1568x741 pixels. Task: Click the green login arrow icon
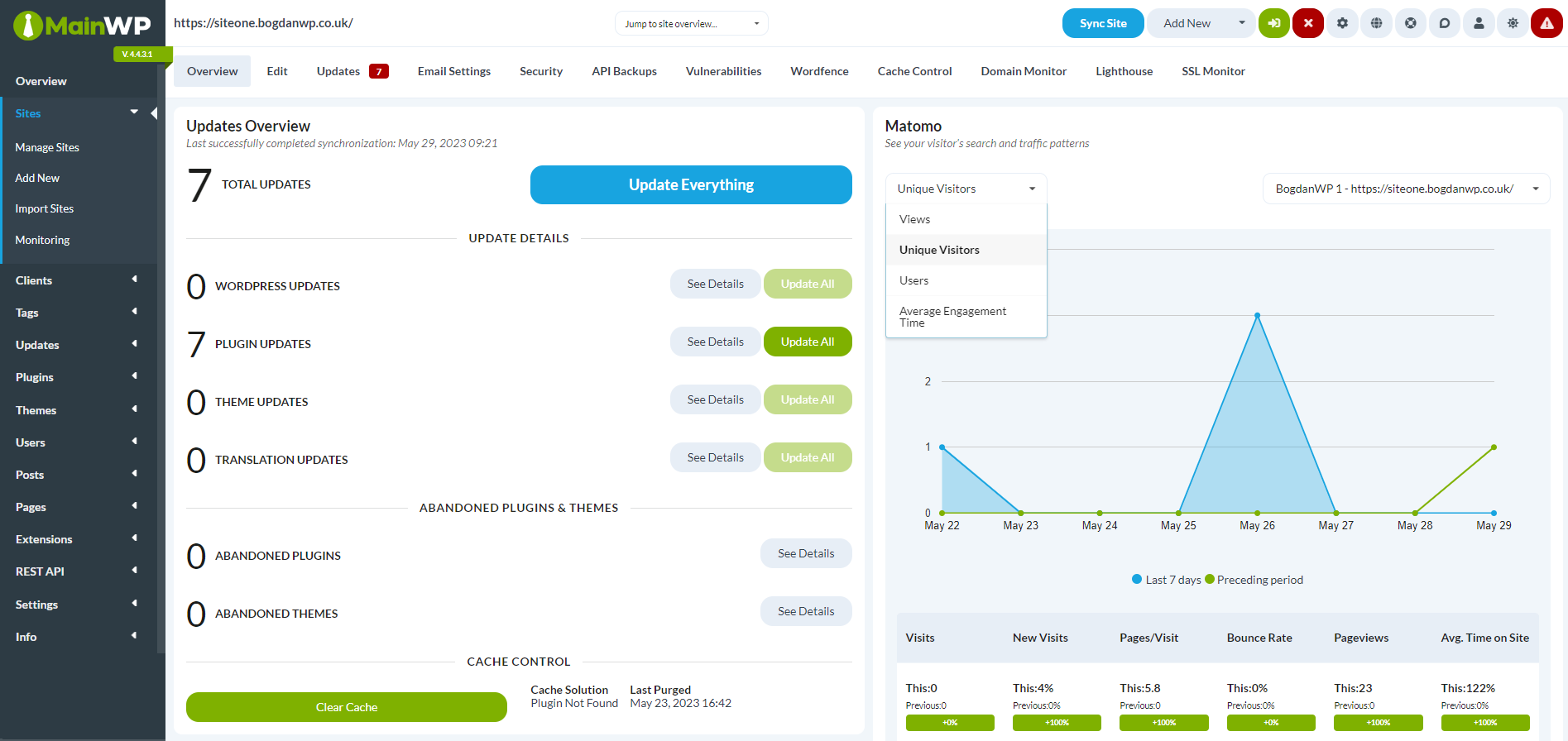1274,23
